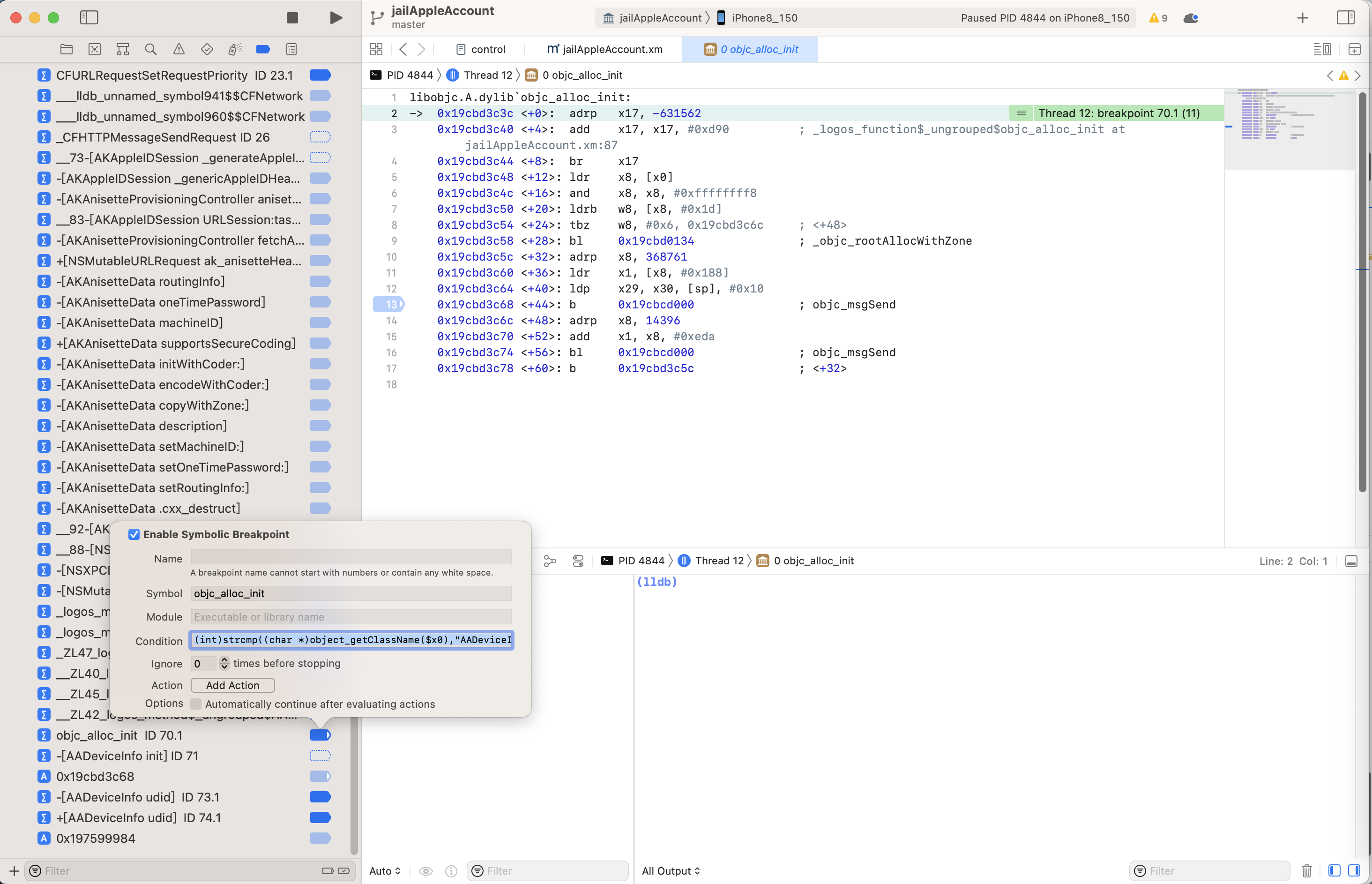The width and height of the screenshot is (1372, 884).
Task: Clear the console with trash icon
Action: [x=1306, y=871]
